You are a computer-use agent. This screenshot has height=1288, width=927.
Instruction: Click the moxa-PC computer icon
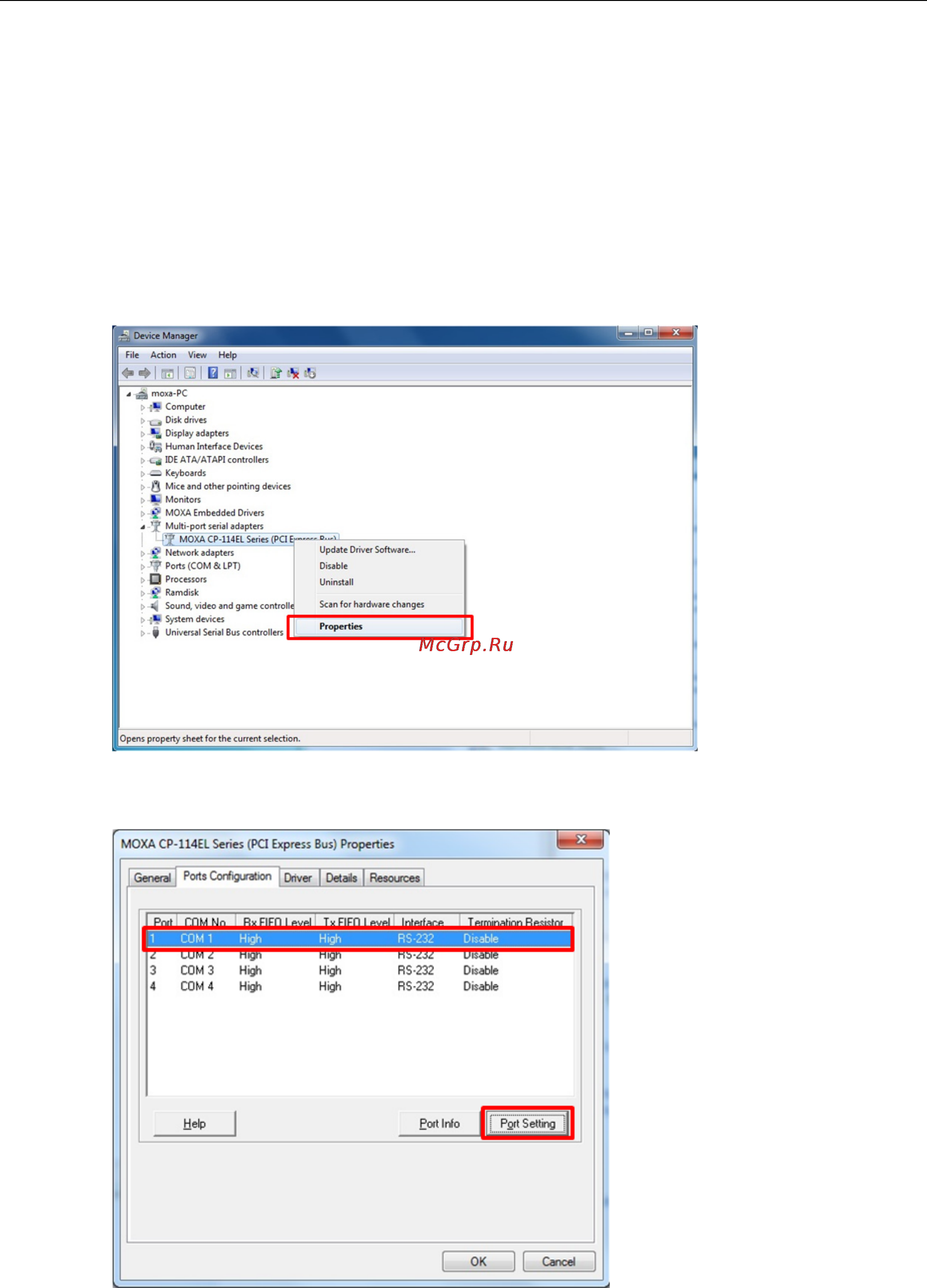click(x=142, y=393)
